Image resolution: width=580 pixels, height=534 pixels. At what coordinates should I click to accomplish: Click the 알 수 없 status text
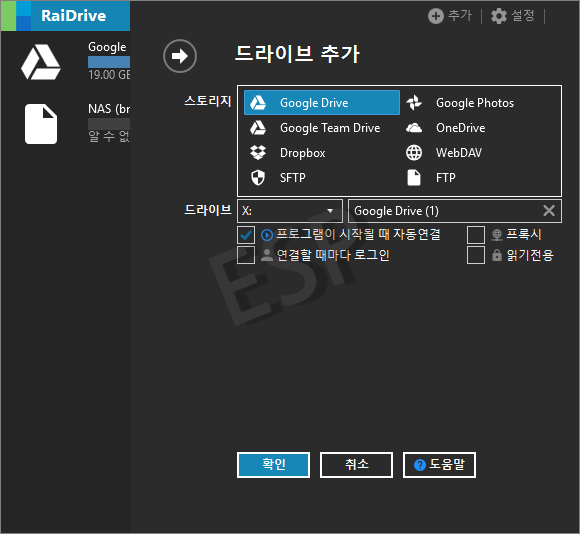point(109,136)
